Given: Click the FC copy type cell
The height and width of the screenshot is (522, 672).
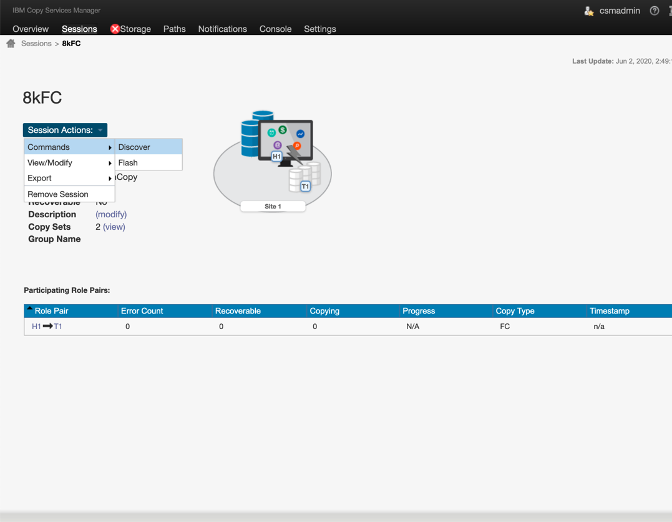Looking at the screenshot, I should click(x=505, y=326).
